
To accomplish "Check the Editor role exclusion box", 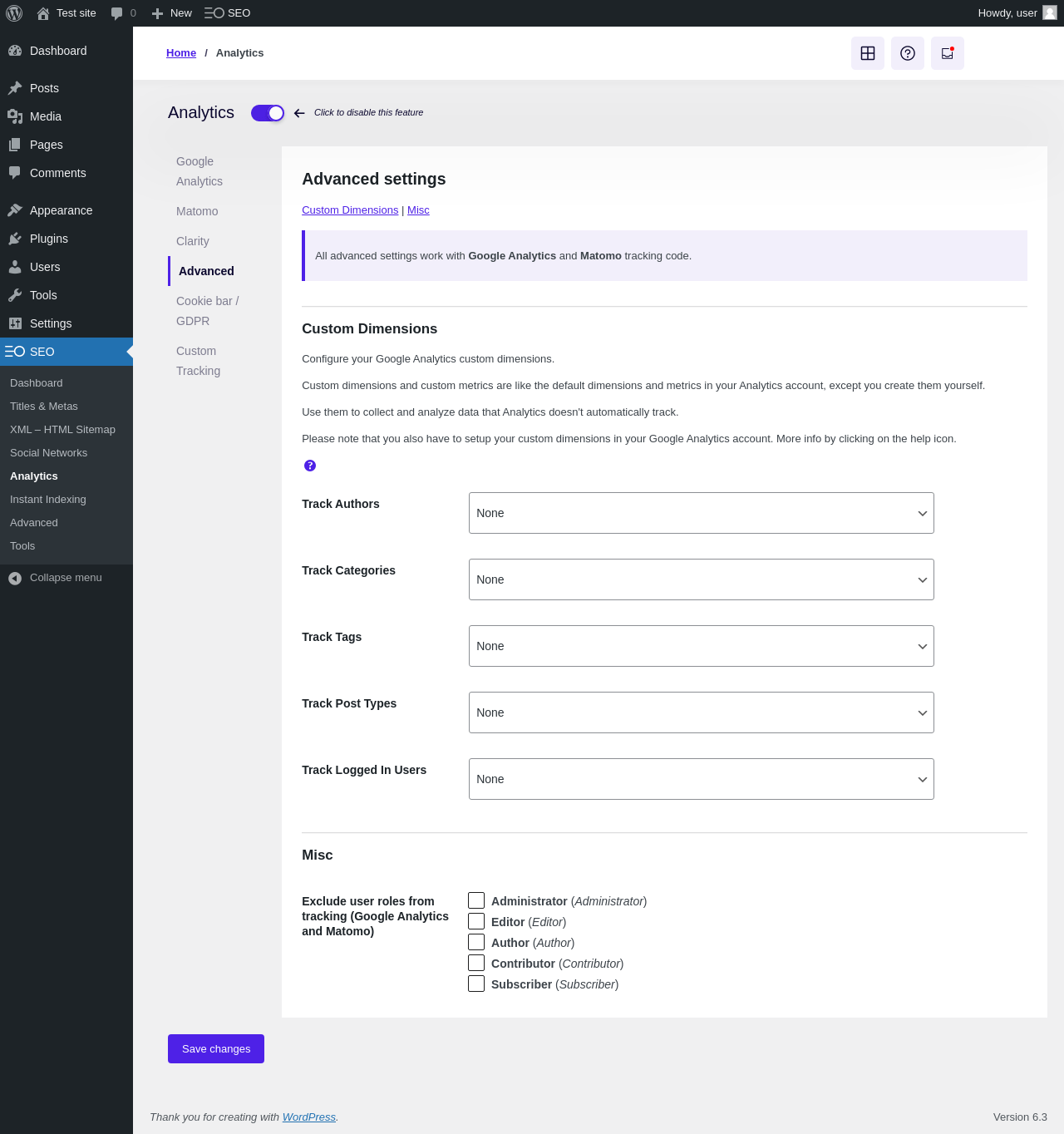I will pyautogui.click(x=476, y=921).
